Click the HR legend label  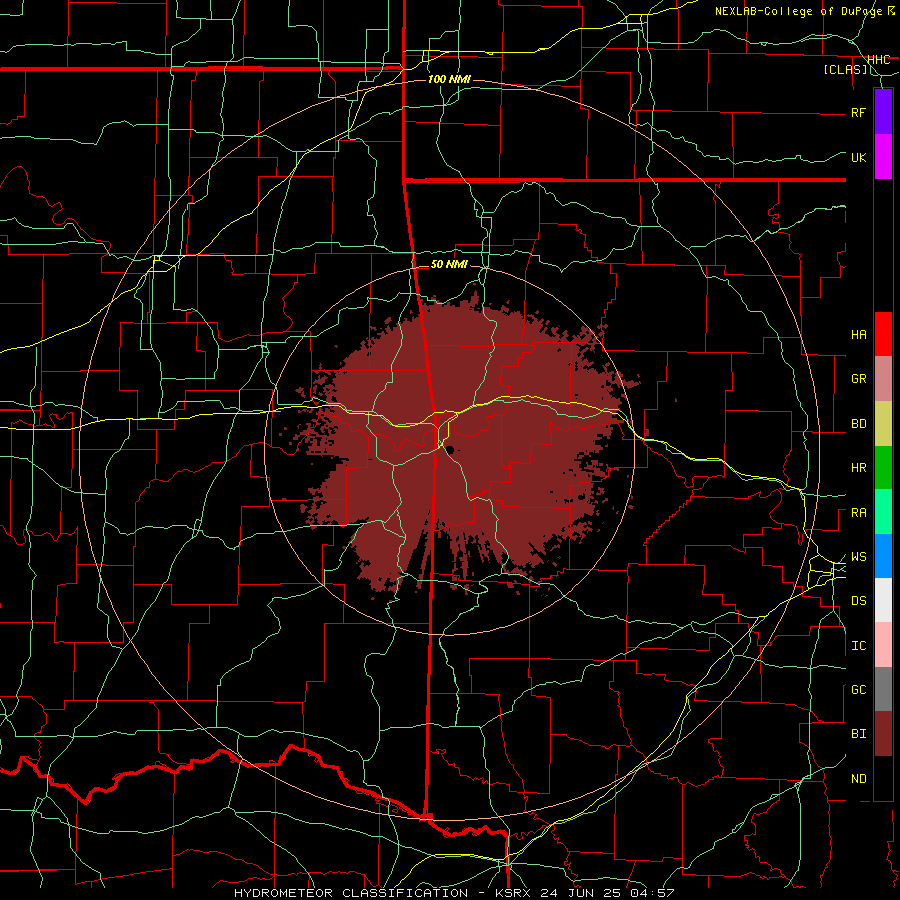point(858,468)
